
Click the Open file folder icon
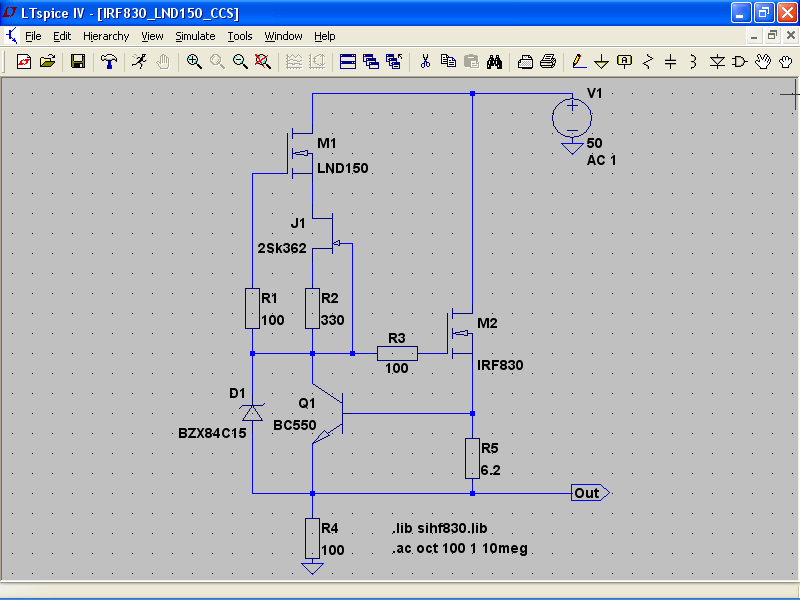pyautogui.click(x=47, y=62)
